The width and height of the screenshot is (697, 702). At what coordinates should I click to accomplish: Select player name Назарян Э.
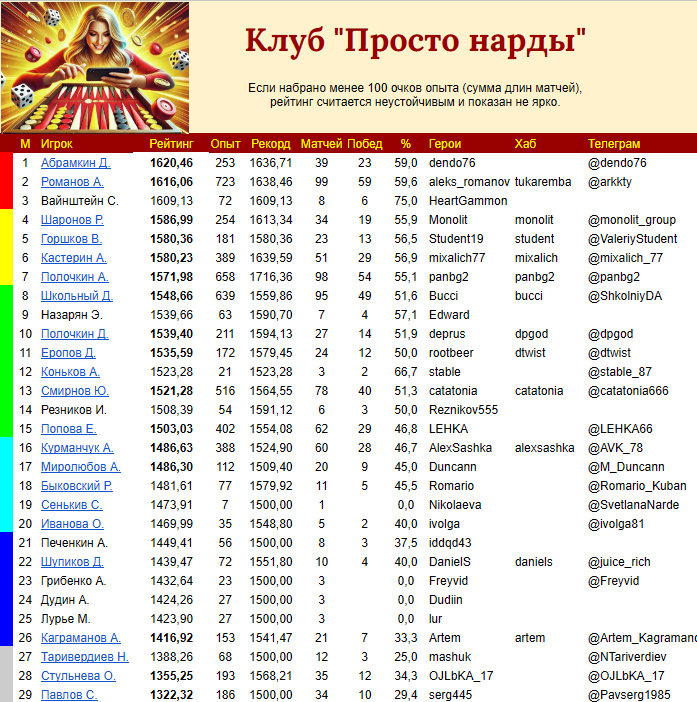(x=72, y=315)
